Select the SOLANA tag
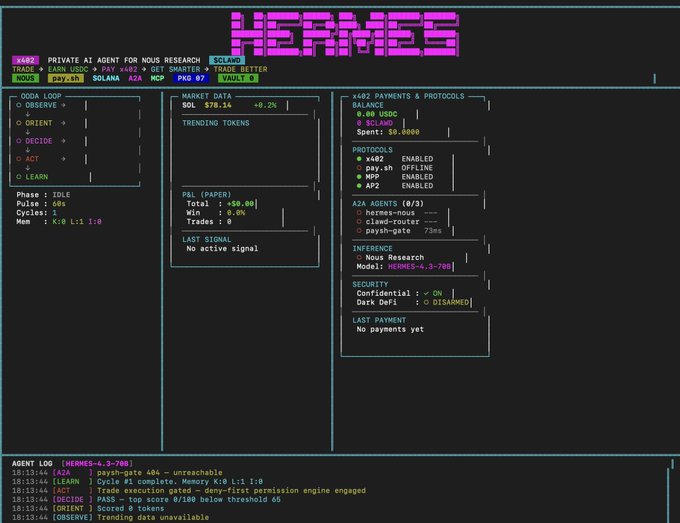The height and width of the screenshot is (523, 680). [106, 78]
